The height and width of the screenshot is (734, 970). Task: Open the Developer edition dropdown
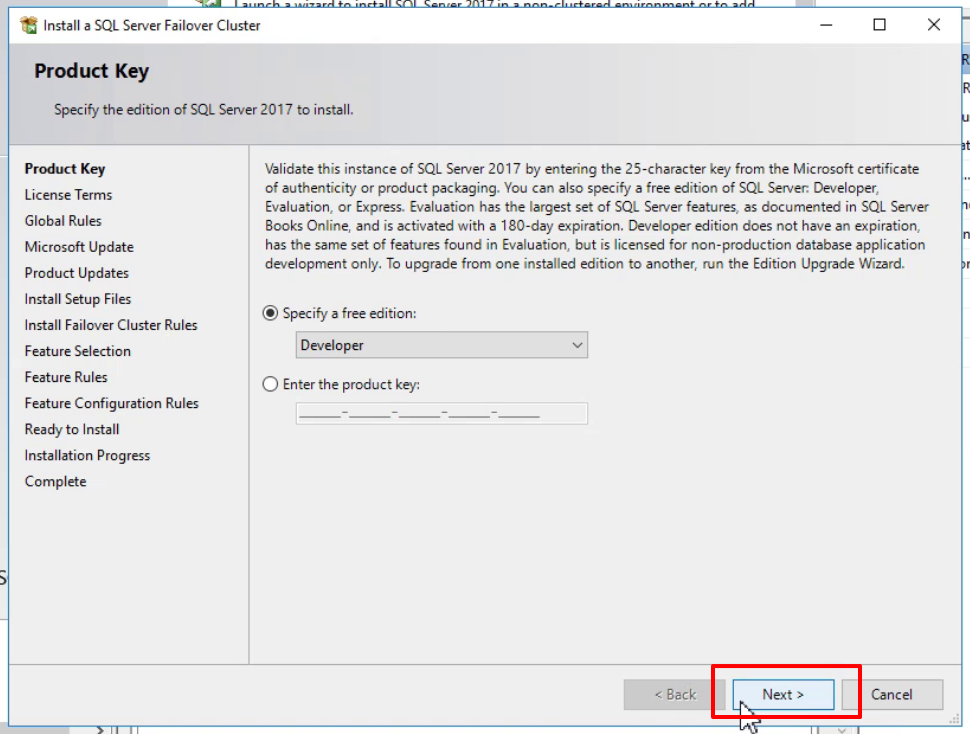[x=442, y=345]
